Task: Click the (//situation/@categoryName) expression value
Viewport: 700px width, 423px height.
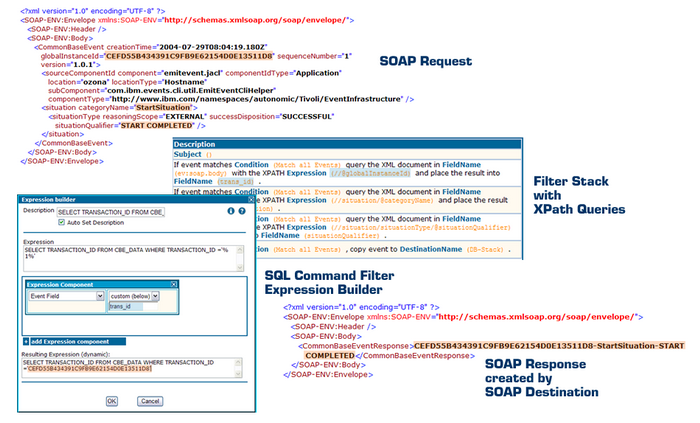Action: 382,200
